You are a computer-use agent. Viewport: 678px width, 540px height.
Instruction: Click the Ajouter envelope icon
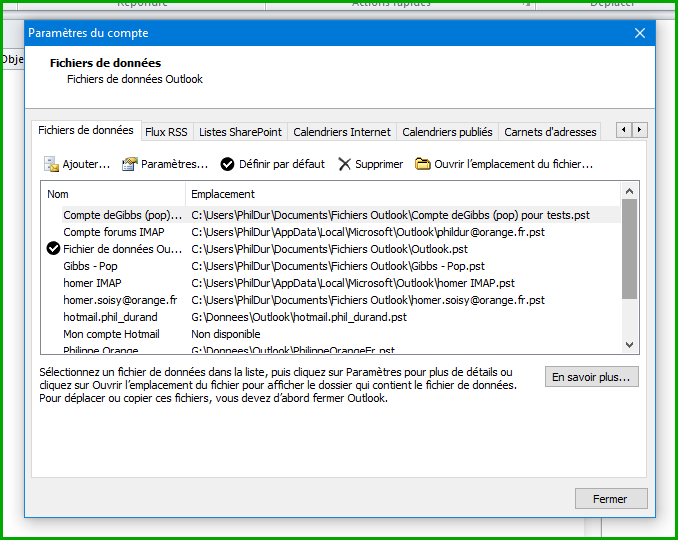point(51,164)
